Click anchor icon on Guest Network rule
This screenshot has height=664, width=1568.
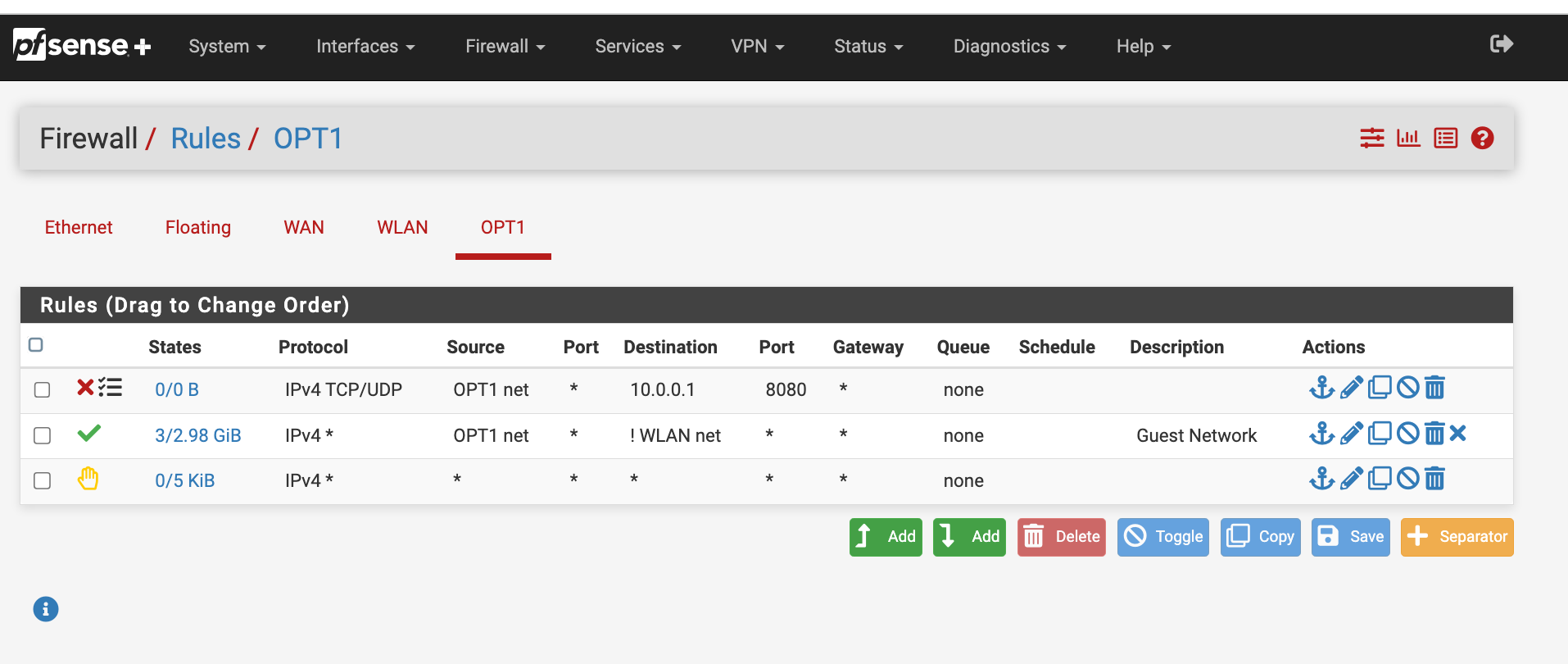coord(1321,433)
